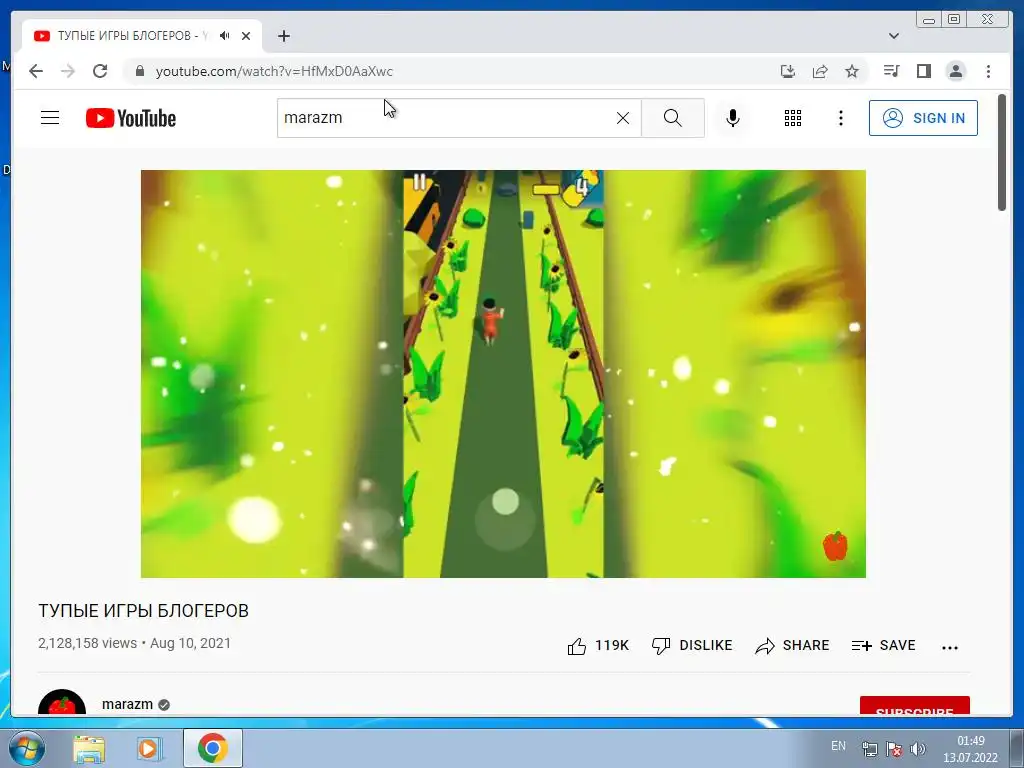Click the video title ТУПЫЕ ИГРЫ БЛОГЕРОВ

pos(143,611)
